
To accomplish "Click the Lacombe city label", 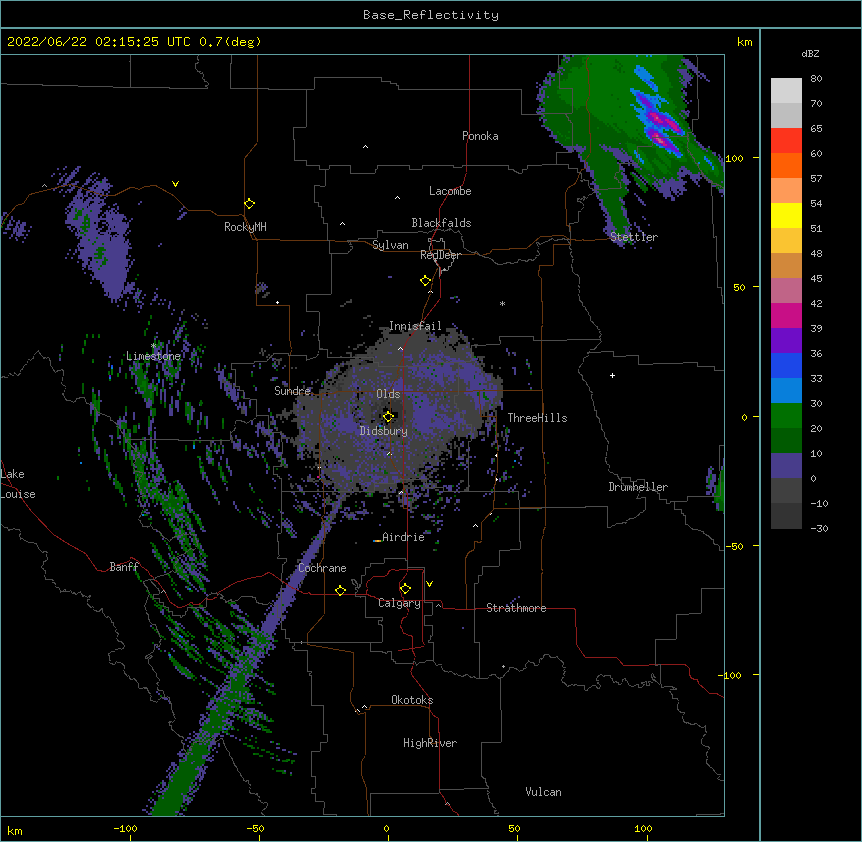I will pos(450,191).
